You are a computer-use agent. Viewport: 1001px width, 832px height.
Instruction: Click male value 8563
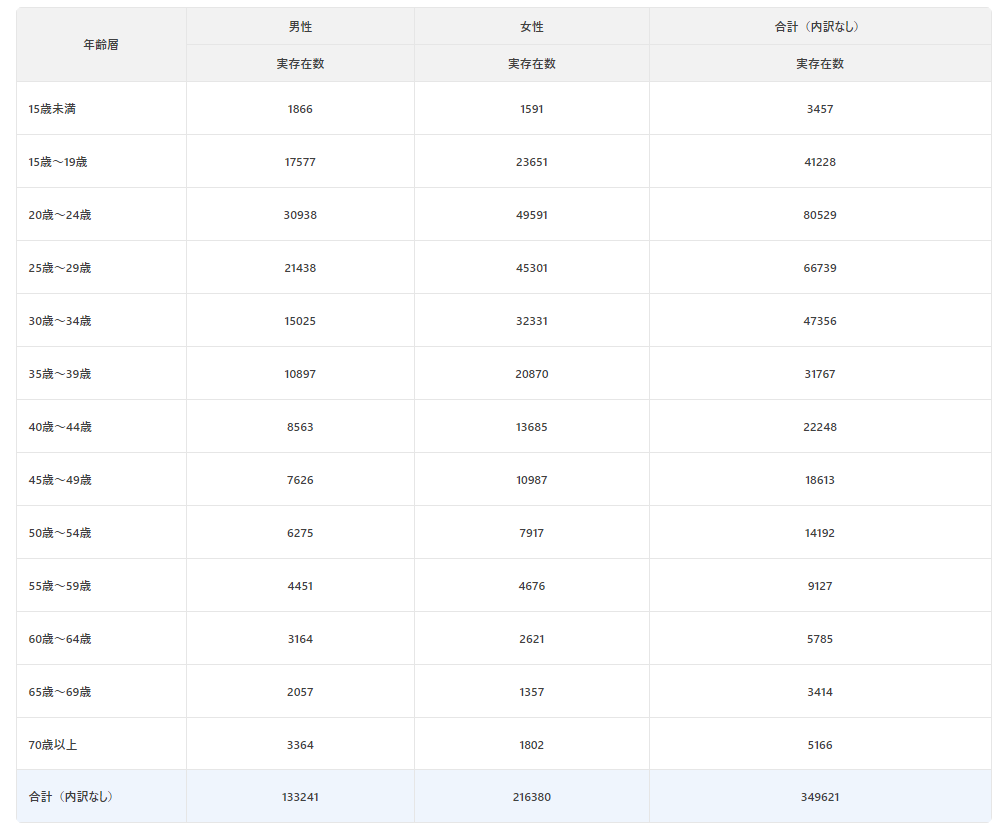point(300,427)
